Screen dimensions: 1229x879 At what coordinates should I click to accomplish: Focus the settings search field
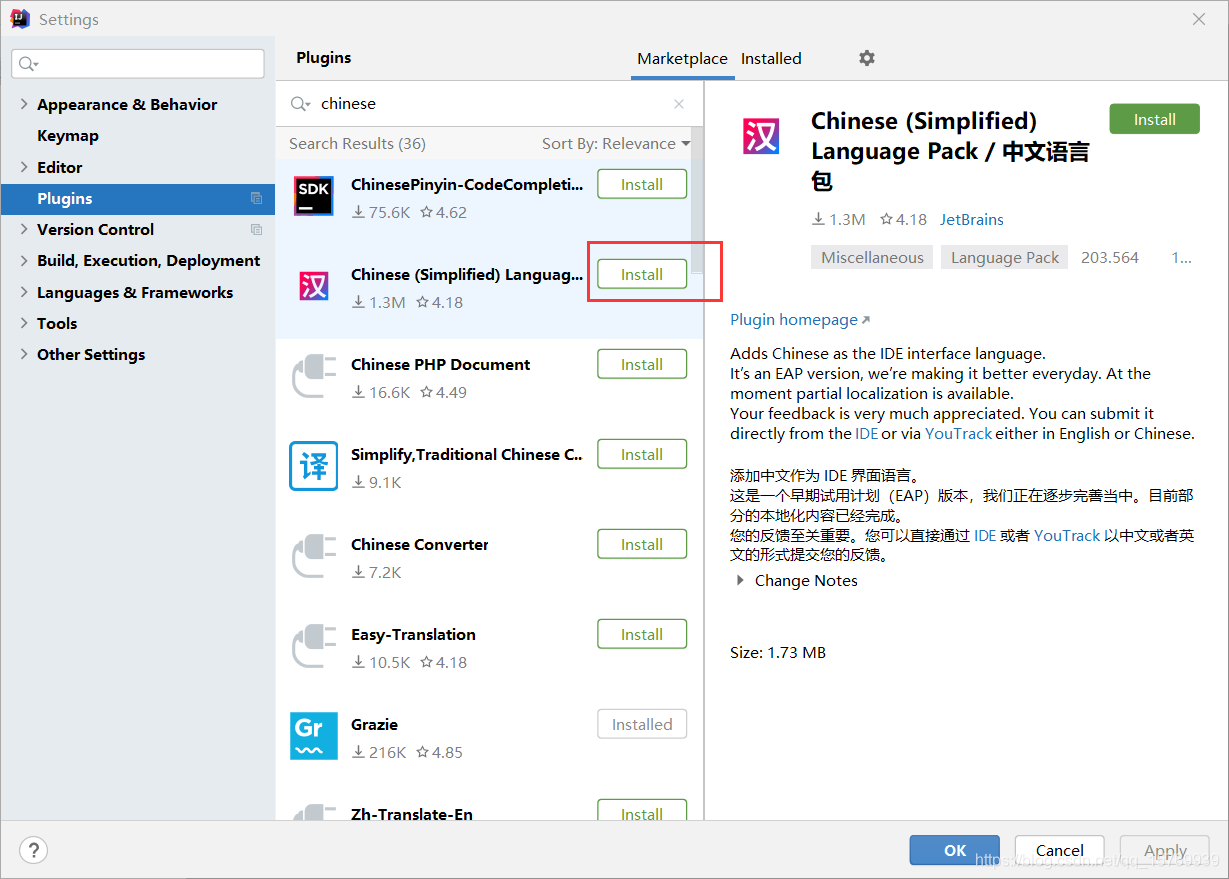(138, 64)
